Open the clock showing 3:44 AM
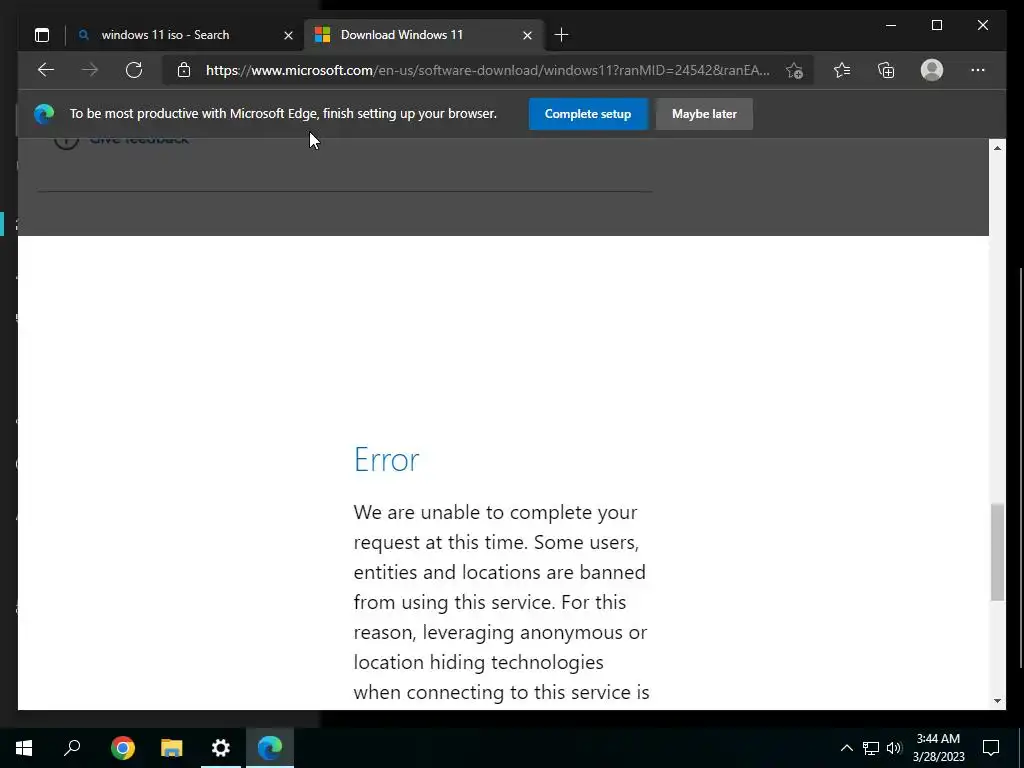 pyautogui.click(x=938, y=748)
